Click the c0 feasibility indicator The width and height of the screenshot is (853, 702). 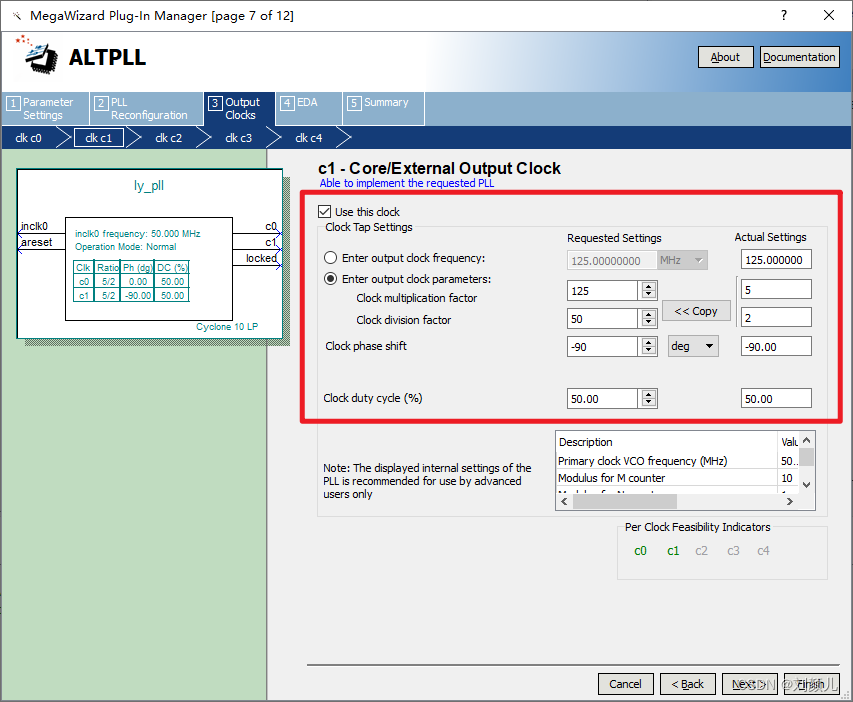pyautogui.click(x=640, y=551)
